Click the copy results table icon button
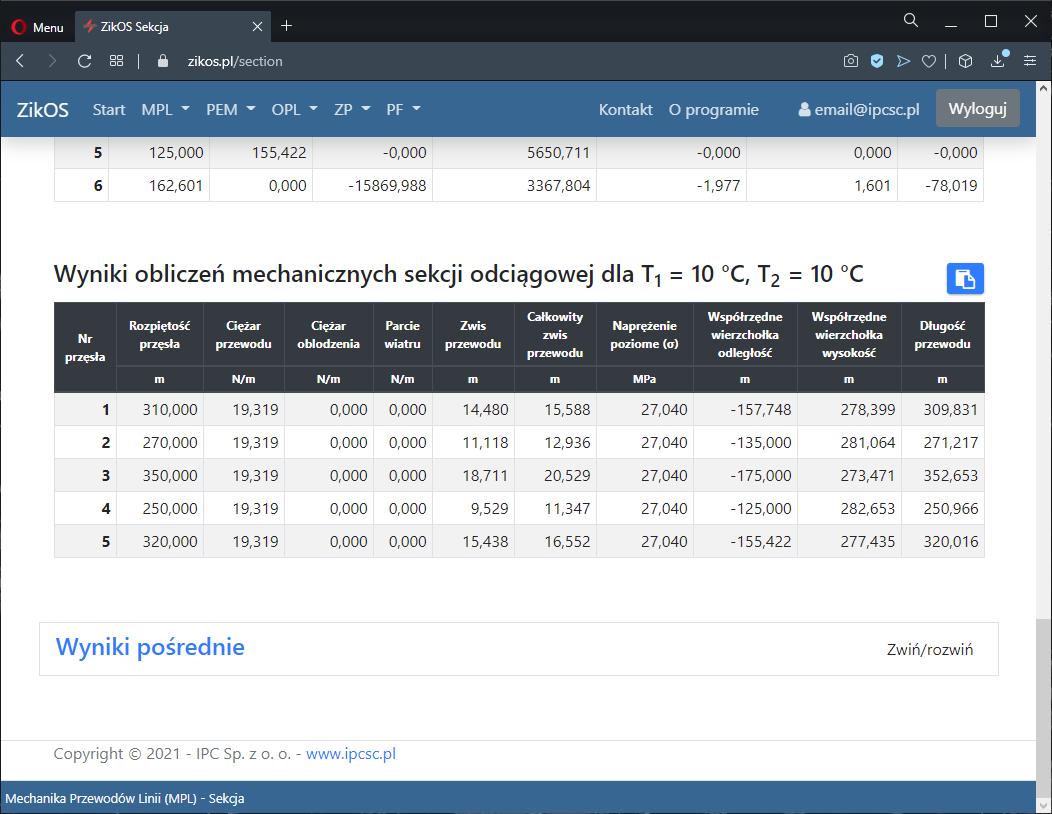The width and height of the screenshot is (1052, 814). [x=965, y=279]
